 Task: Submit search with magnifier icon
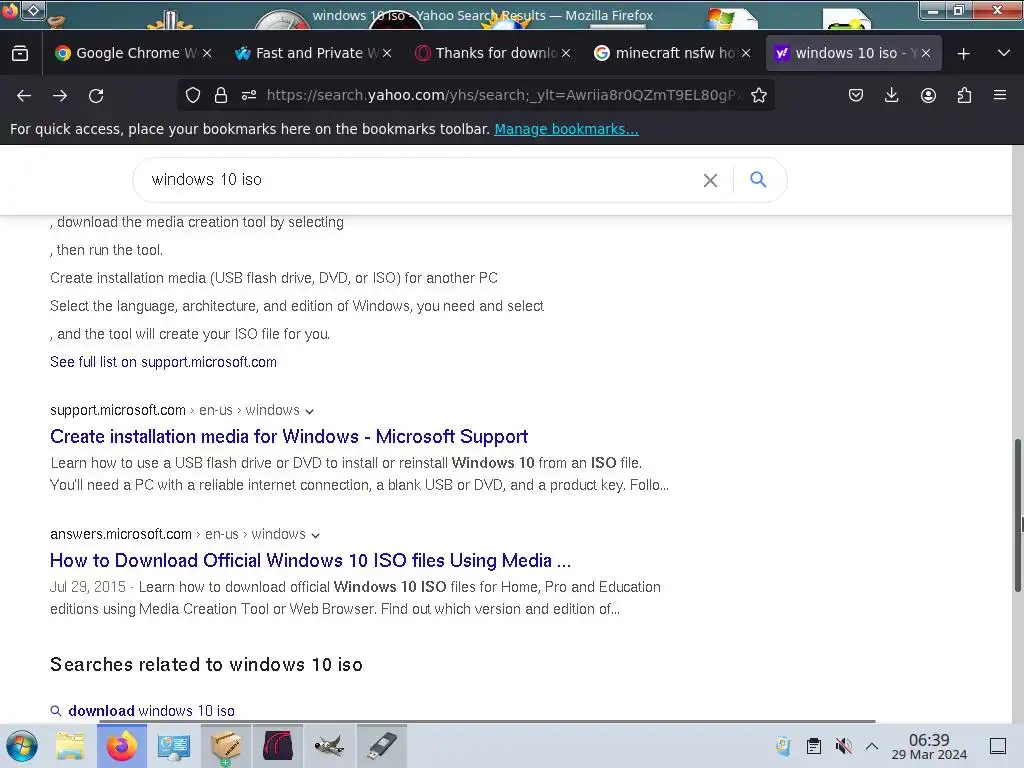758,180
